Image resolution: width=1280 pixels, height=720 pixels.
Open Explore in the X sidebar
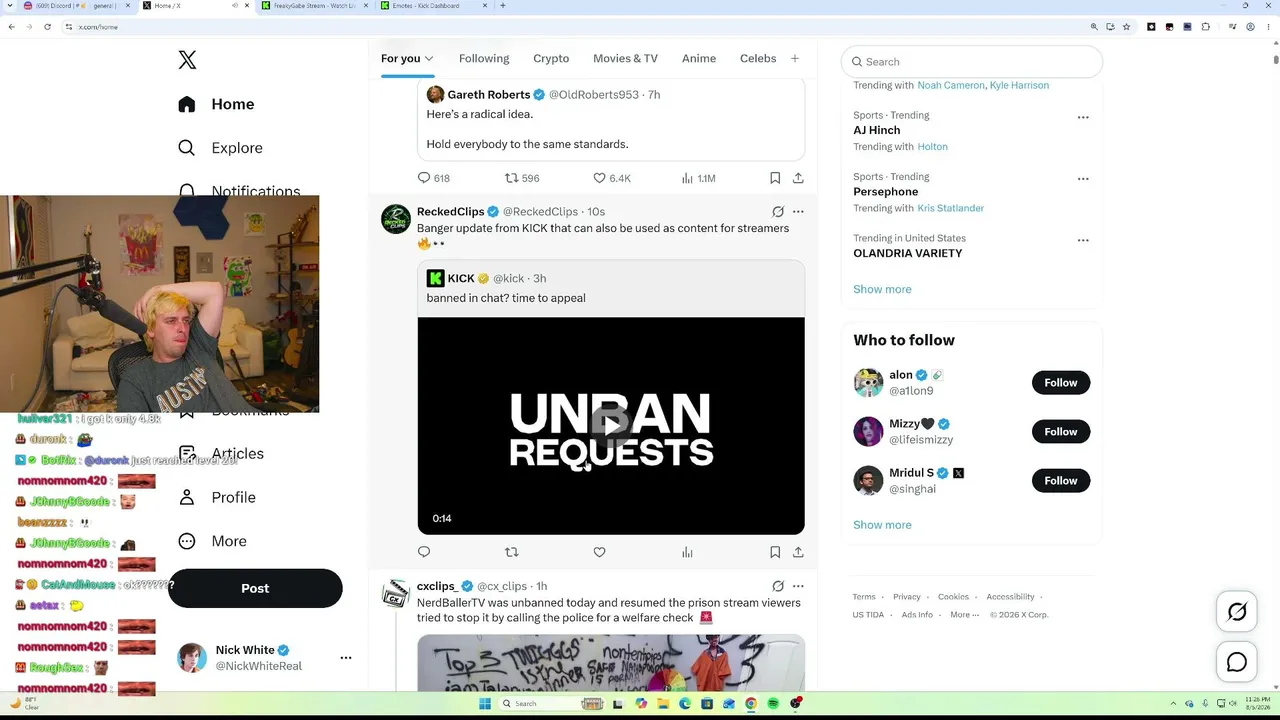click(220, 148)
